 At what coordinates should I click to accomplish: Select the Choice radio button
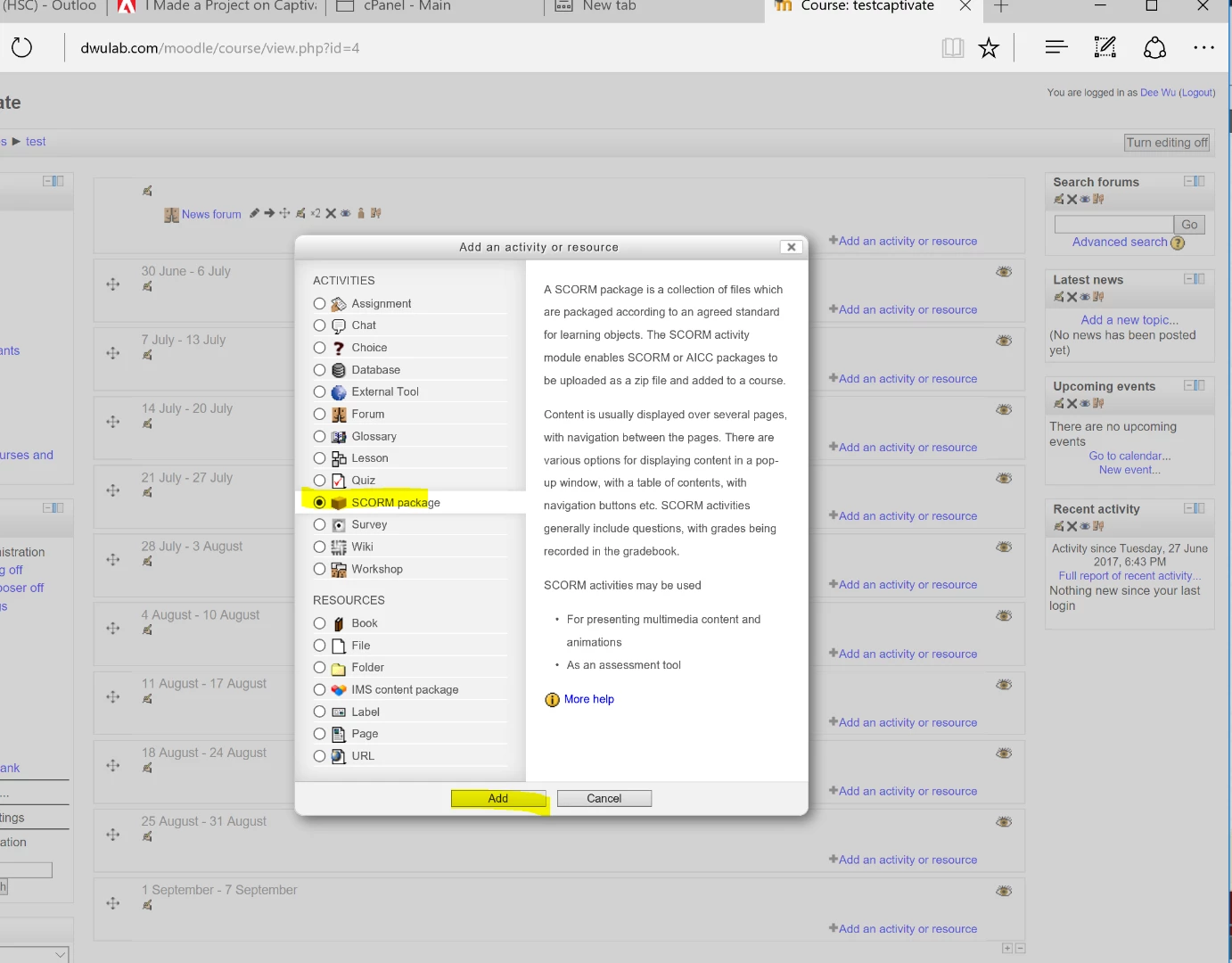click(319, 348)
